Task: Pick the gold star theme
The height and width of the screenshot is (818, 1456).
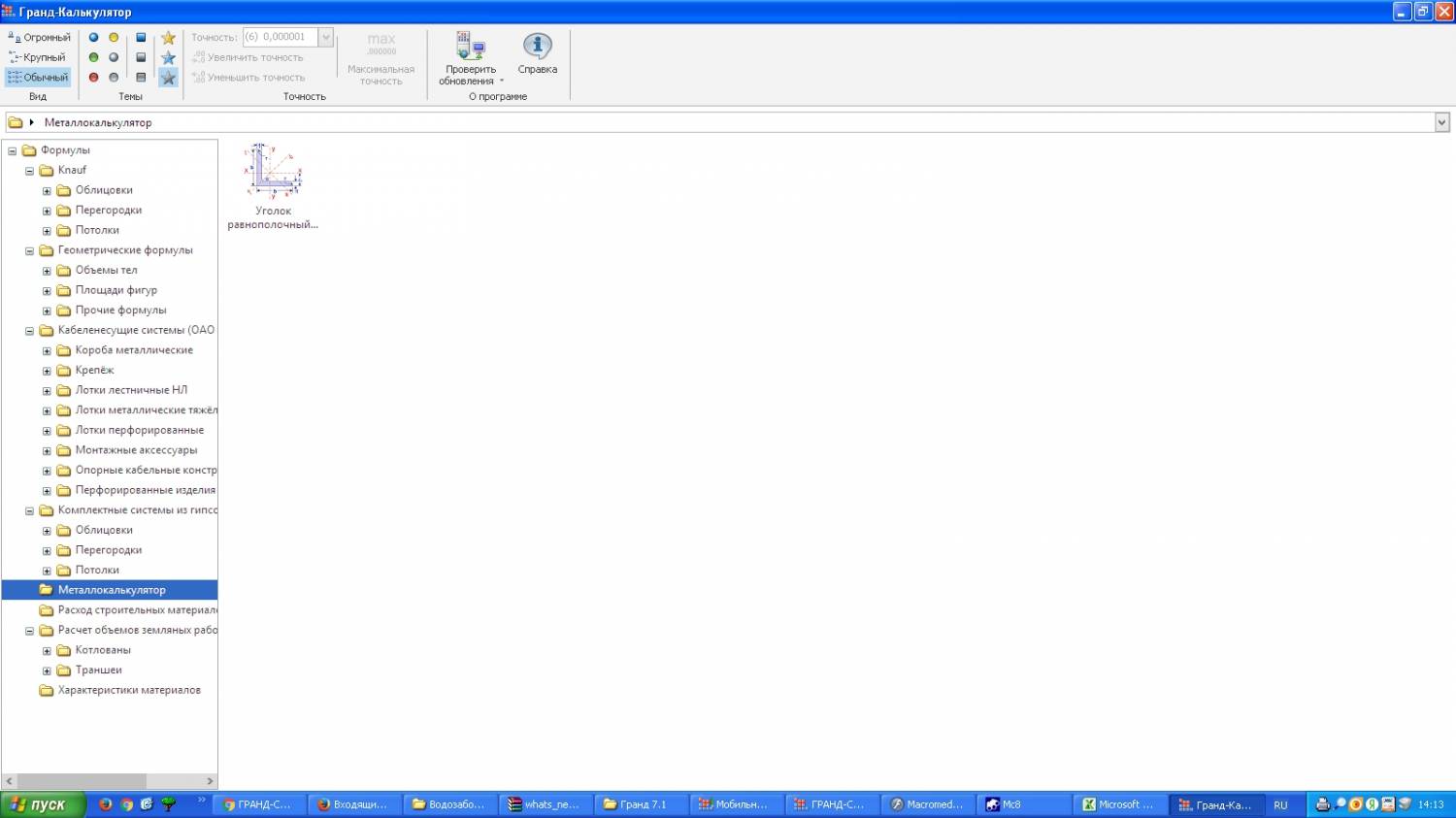Action: (169, 38)
